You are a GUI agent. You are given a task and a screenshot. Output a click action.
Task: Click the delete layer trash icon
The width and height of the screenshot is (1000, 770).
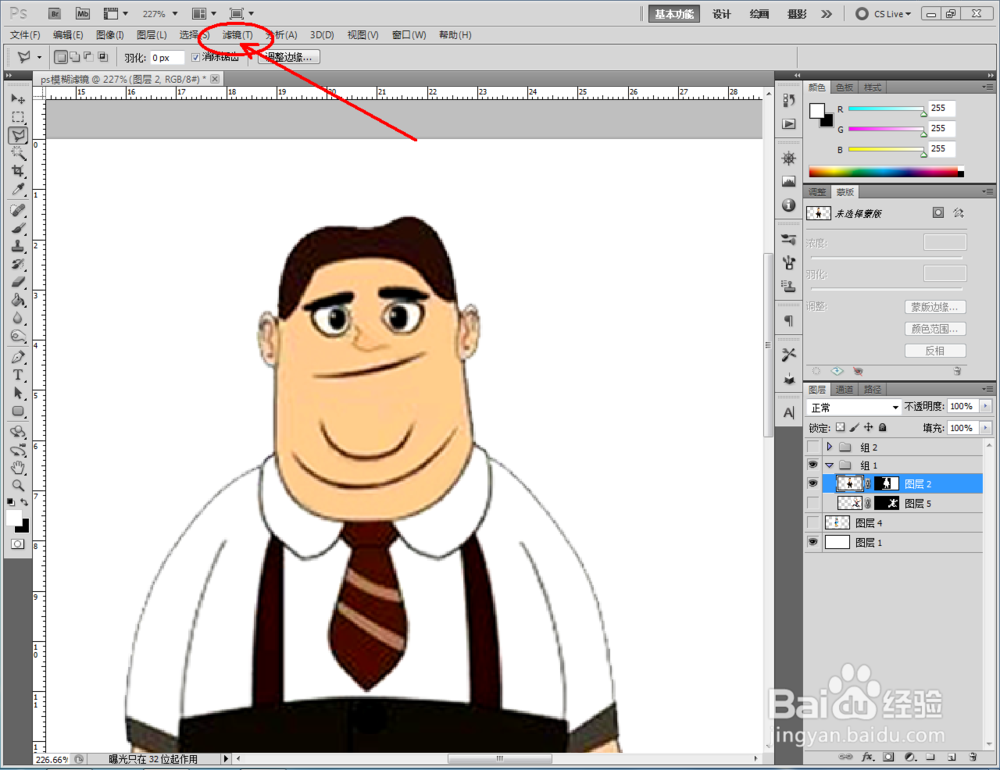pos(973,757)
